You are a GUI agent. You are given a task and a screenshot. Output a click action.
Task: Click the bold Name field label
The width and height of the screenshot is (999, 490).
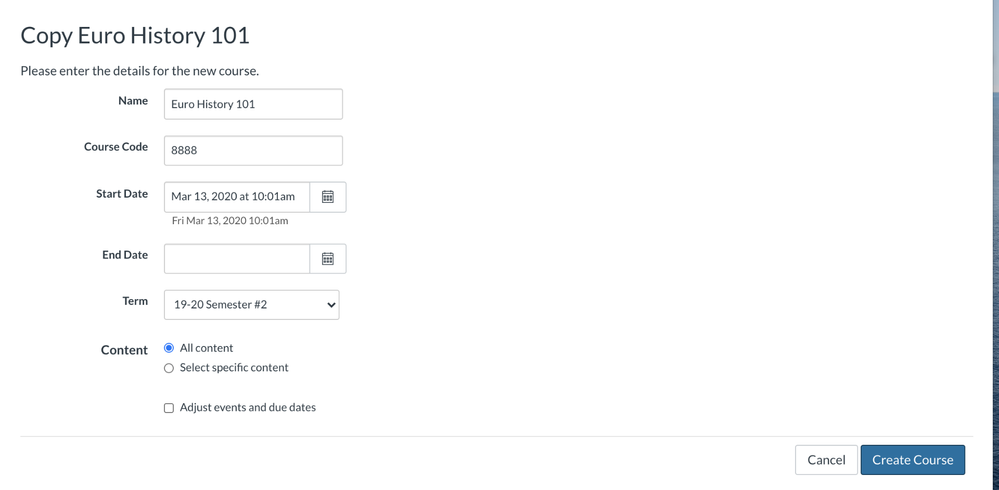(x=133, y=101)
